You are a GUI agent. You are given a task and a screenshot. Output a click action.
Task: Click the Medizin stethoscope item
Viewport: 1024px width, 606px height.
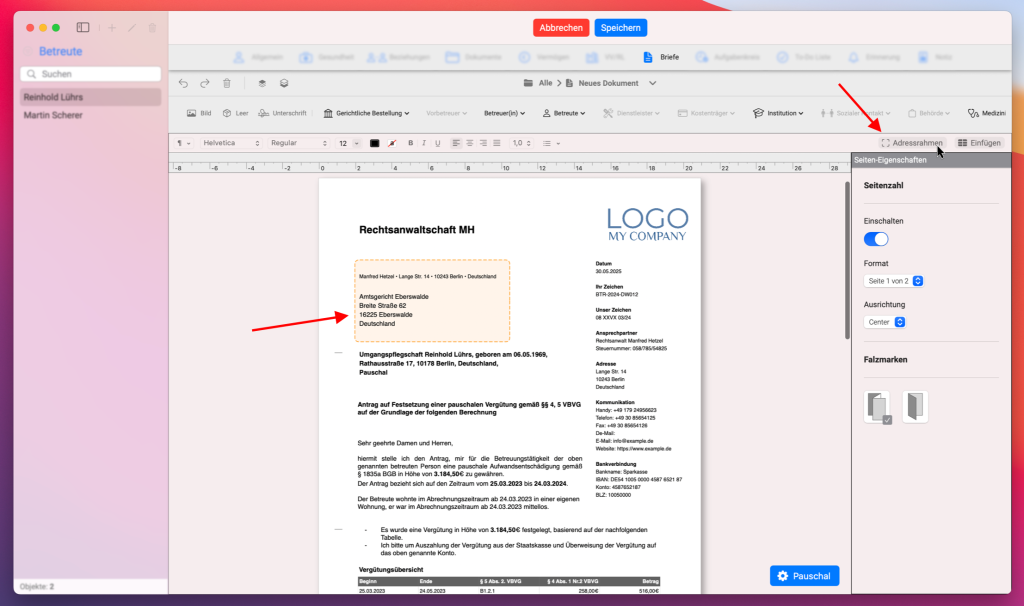click(987, 113)
